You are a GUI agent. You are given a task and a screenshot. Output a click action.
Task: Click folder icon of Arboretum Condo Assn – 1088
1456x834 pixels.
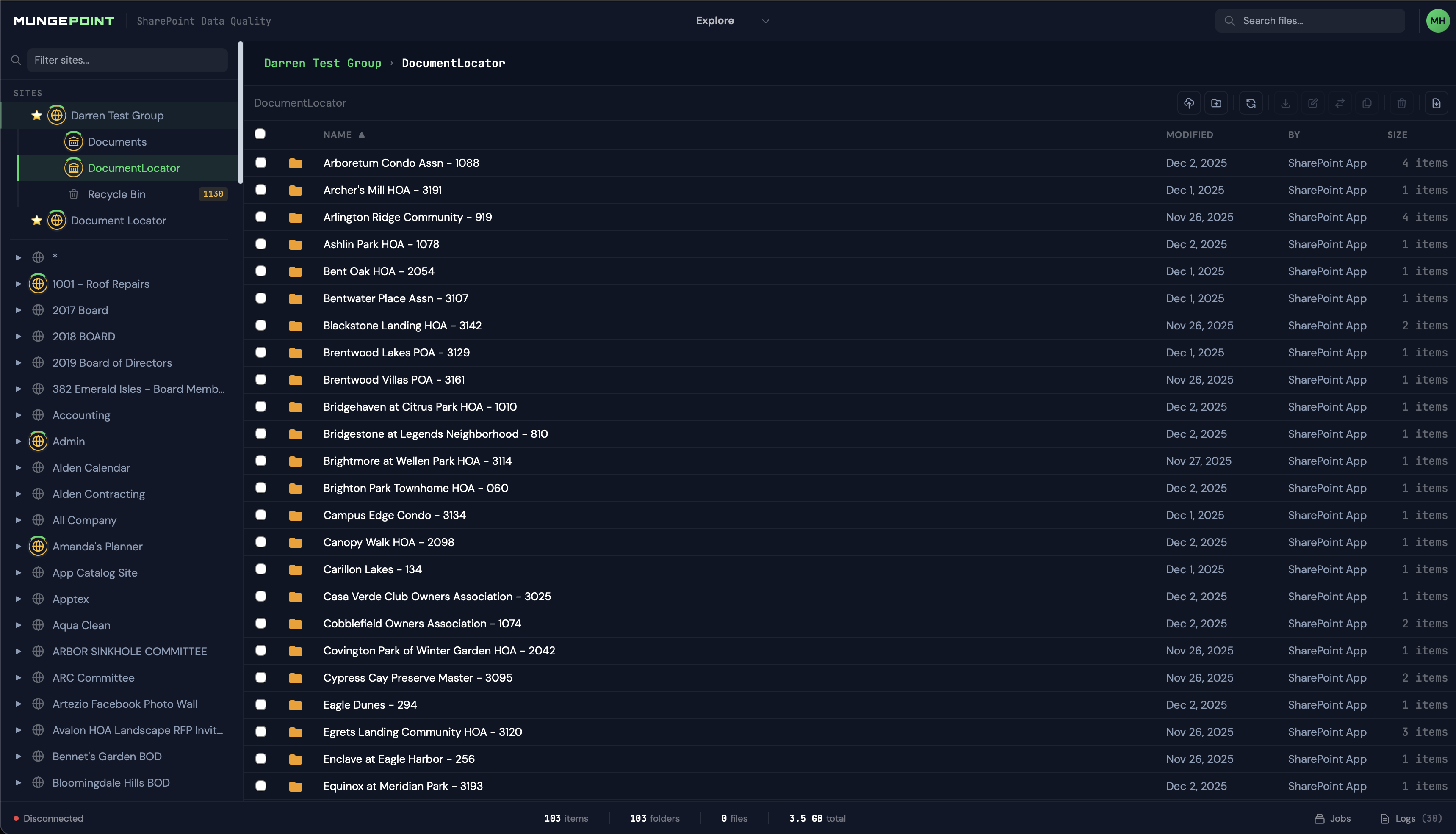[296, 163]
